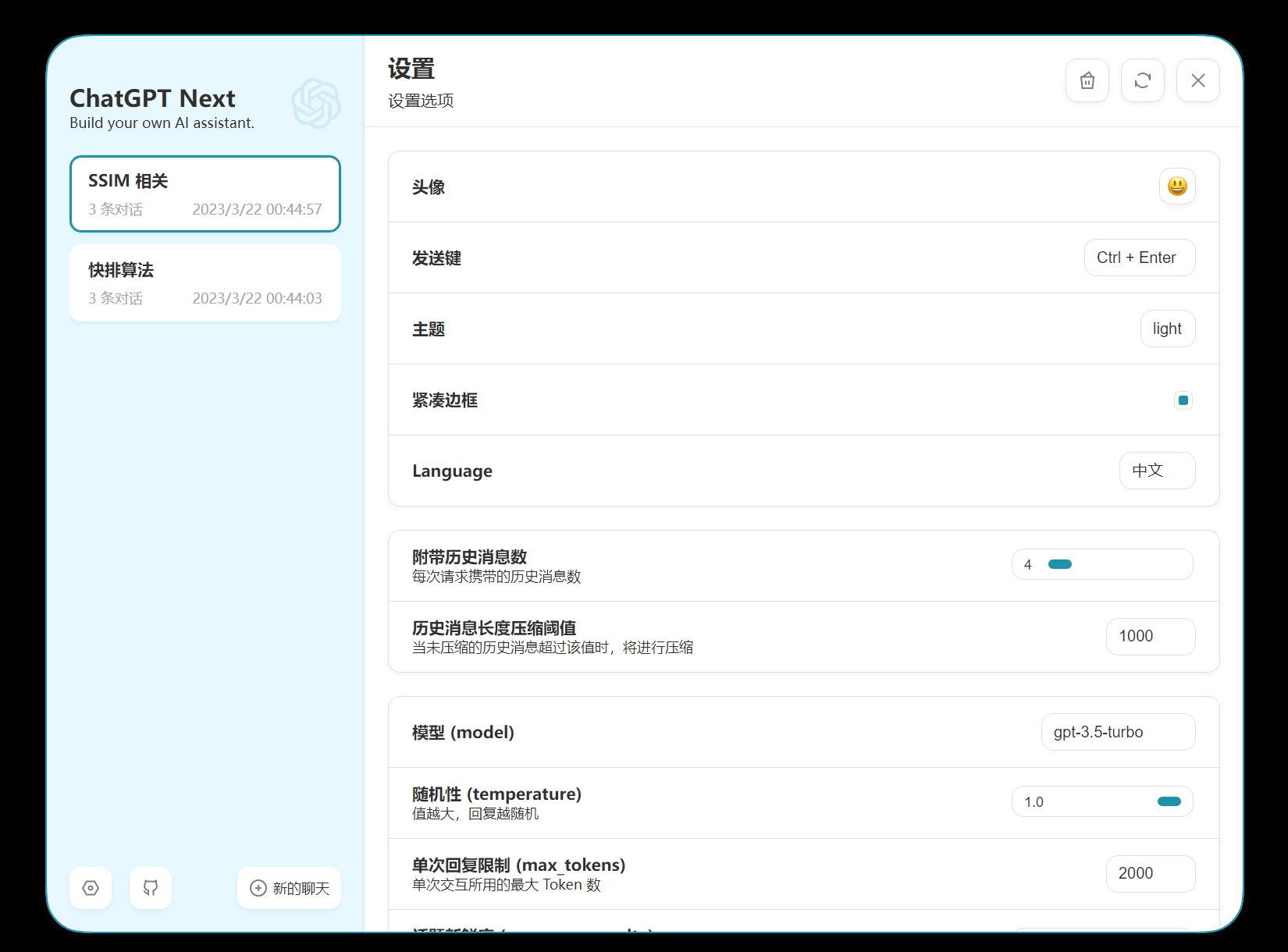Open the 主题 light theme dropdown
Image resolution: width=1288 pixels, height=952 pixels.
coord(1168,329)
